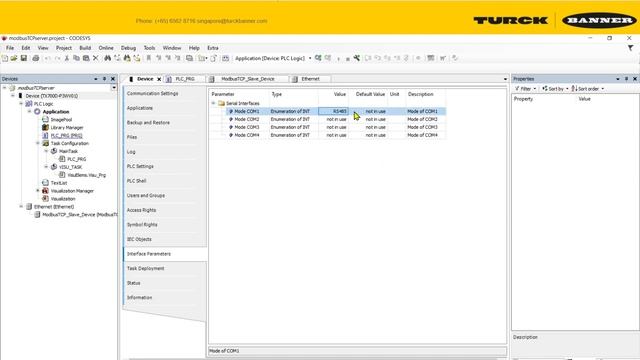Click the Library Manager book icon

click(45, 127)
